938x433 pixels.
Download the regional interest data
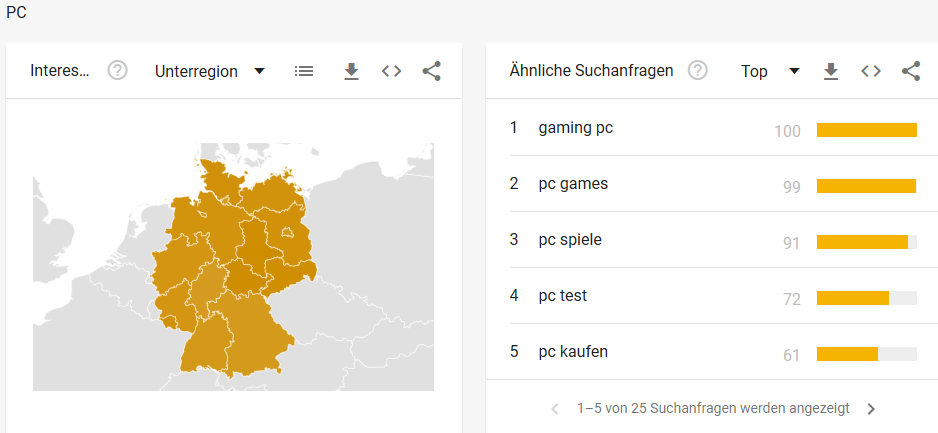tap(351, 71)
